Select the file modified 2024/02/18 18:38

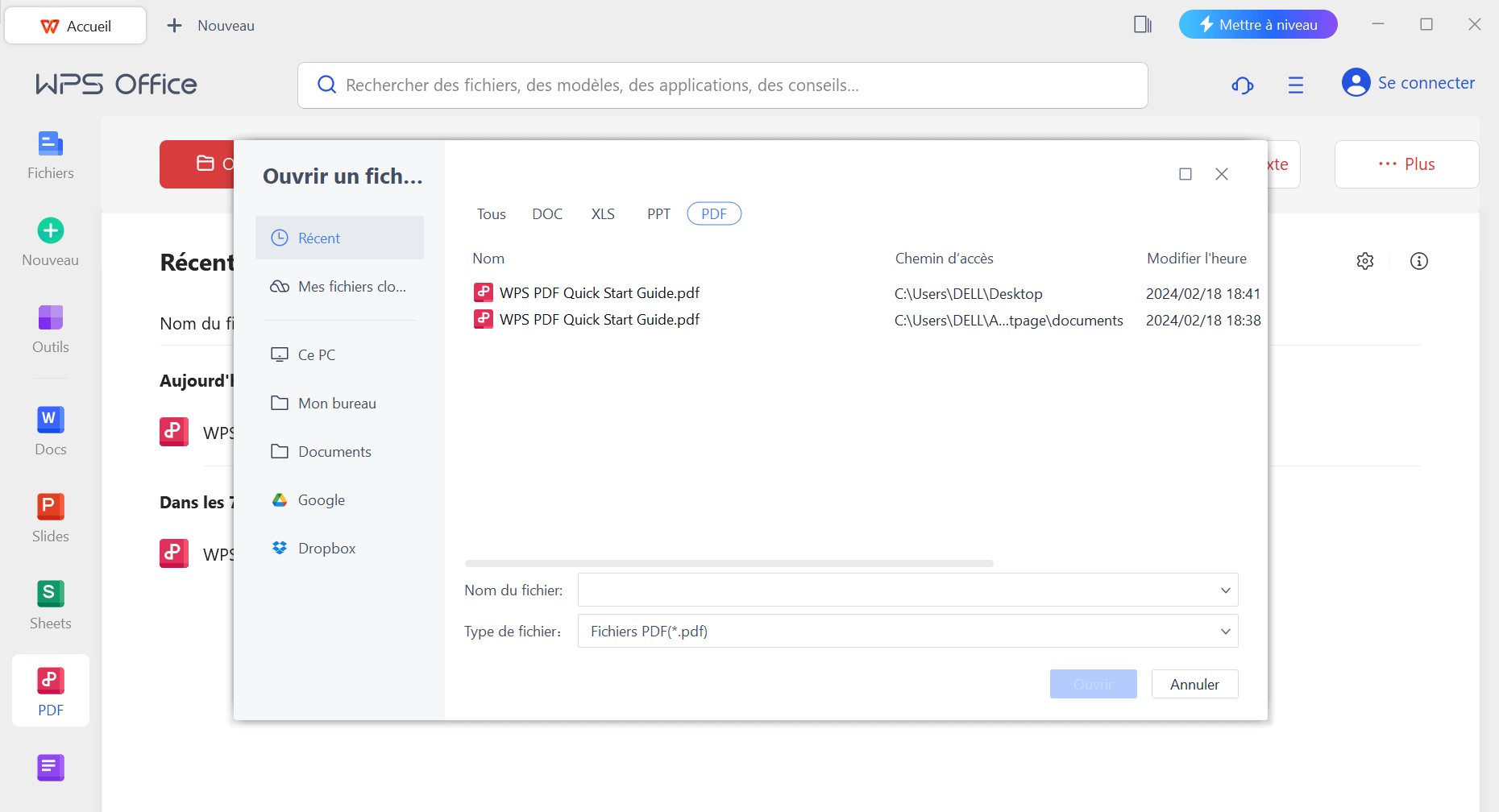[x=866, y=320]
